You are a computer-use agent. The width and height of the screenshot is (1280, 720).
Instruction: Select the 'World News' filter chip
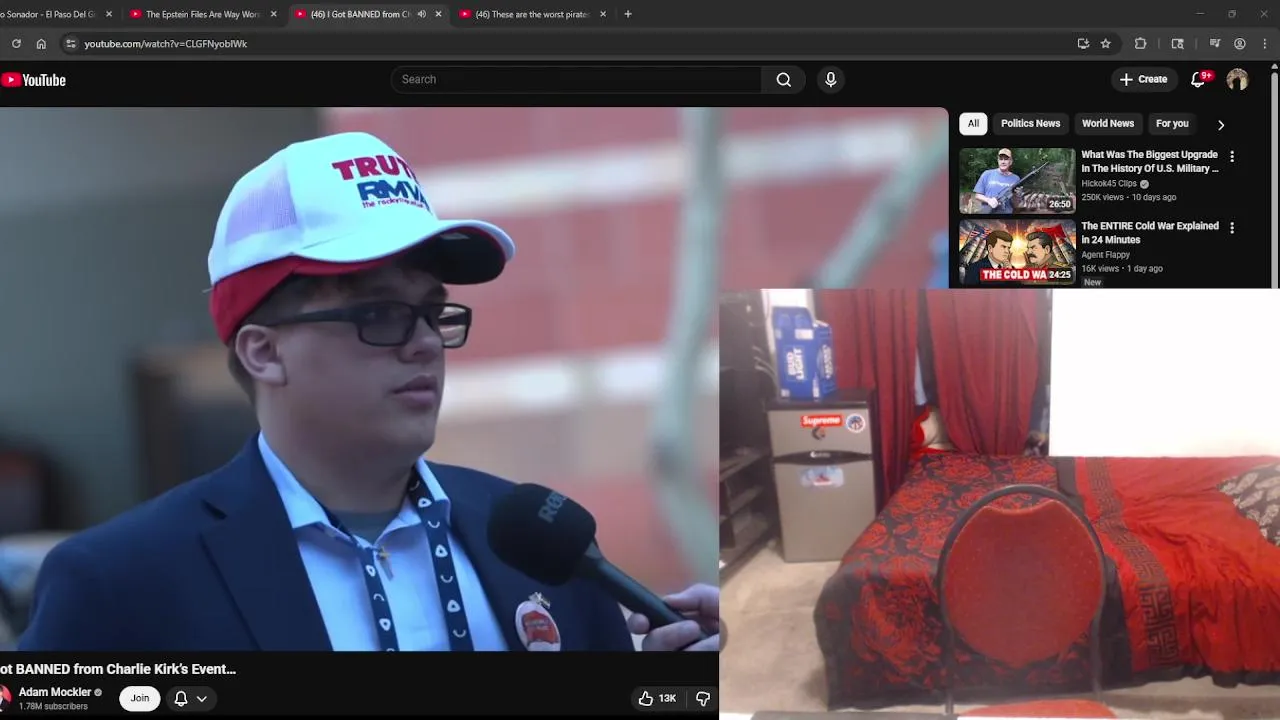tap(1108, 124)
